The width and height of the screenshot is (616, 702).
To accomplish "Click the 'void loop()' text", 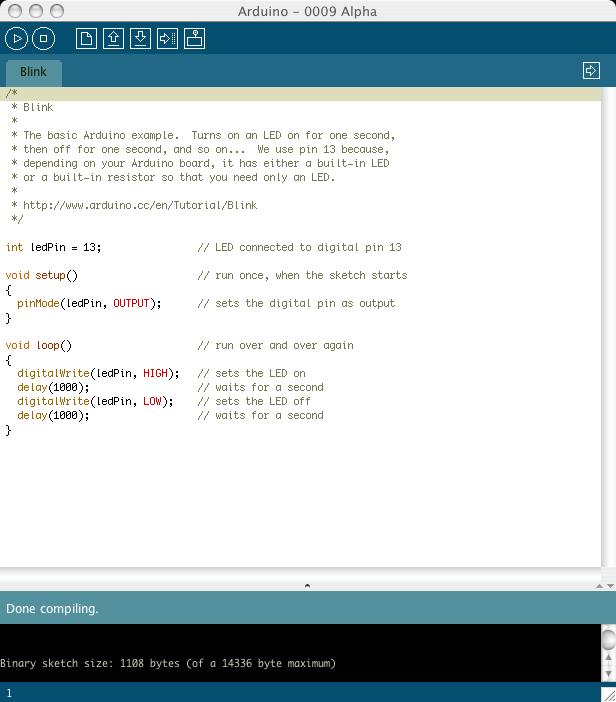I will pyautogui.click(x=38, y=346).
